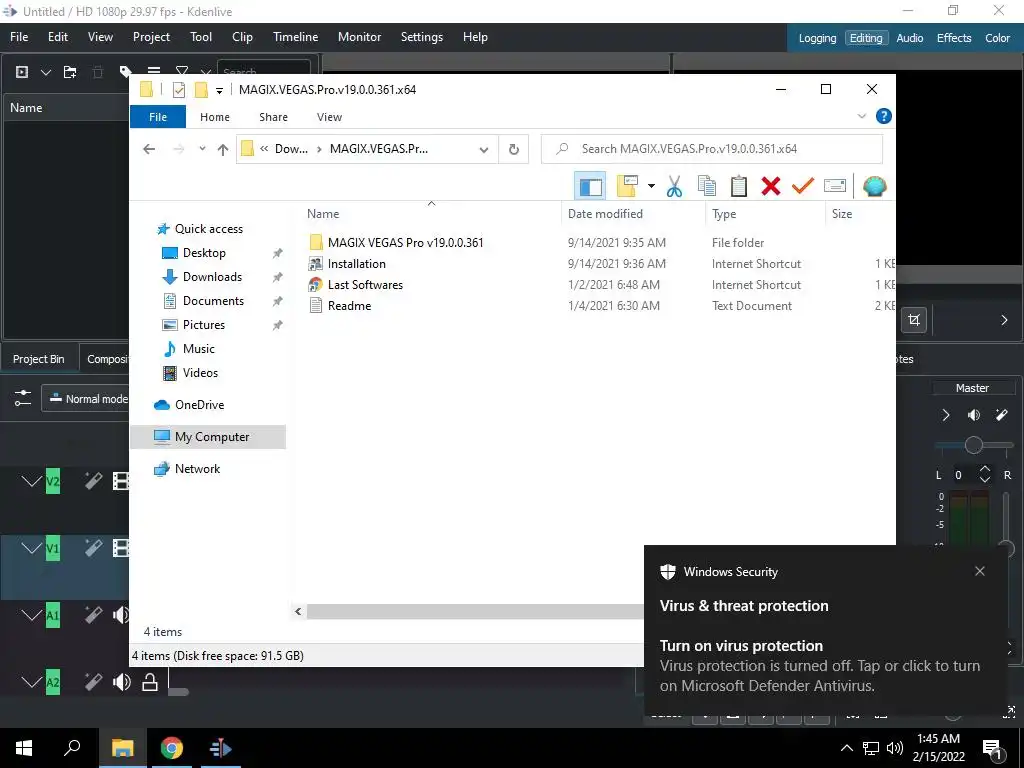Open Kdenlive Timeline menu
Viewport: 1024px width, 768px height.
coord(295,37)
